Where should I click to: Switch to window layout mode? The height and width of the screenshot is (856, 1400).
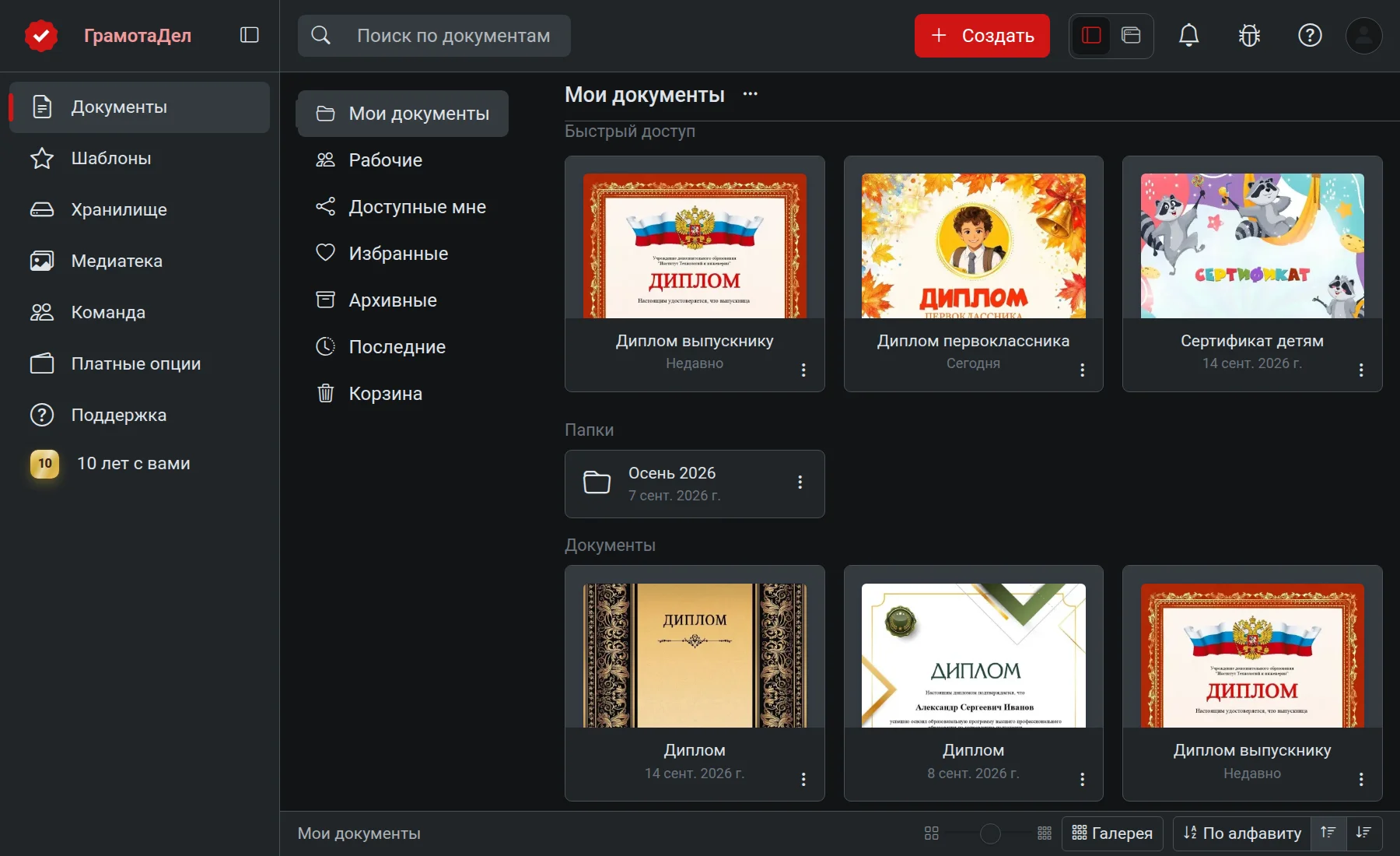click(1131, 35)
